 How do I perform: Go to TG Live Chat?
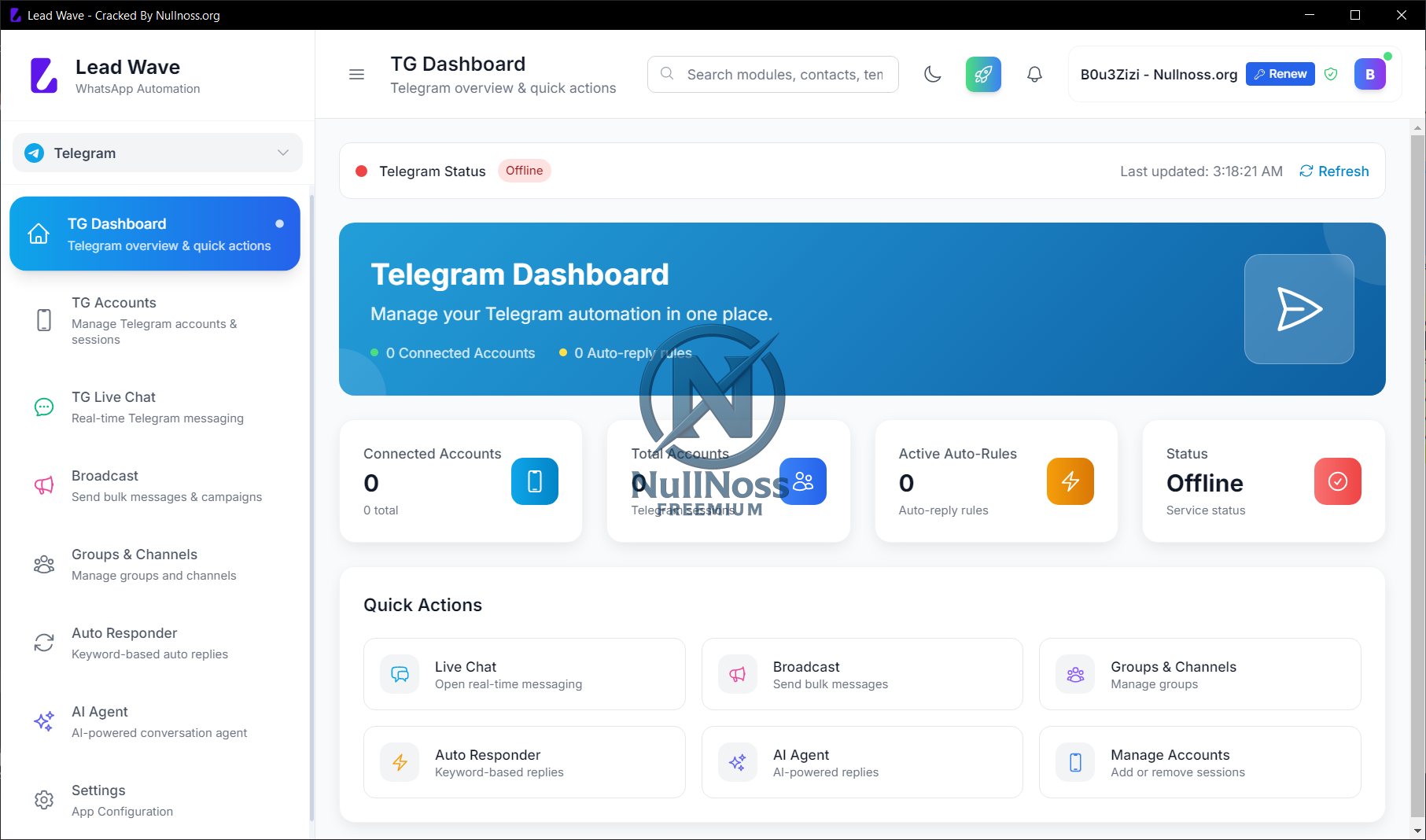click(155, 407)
